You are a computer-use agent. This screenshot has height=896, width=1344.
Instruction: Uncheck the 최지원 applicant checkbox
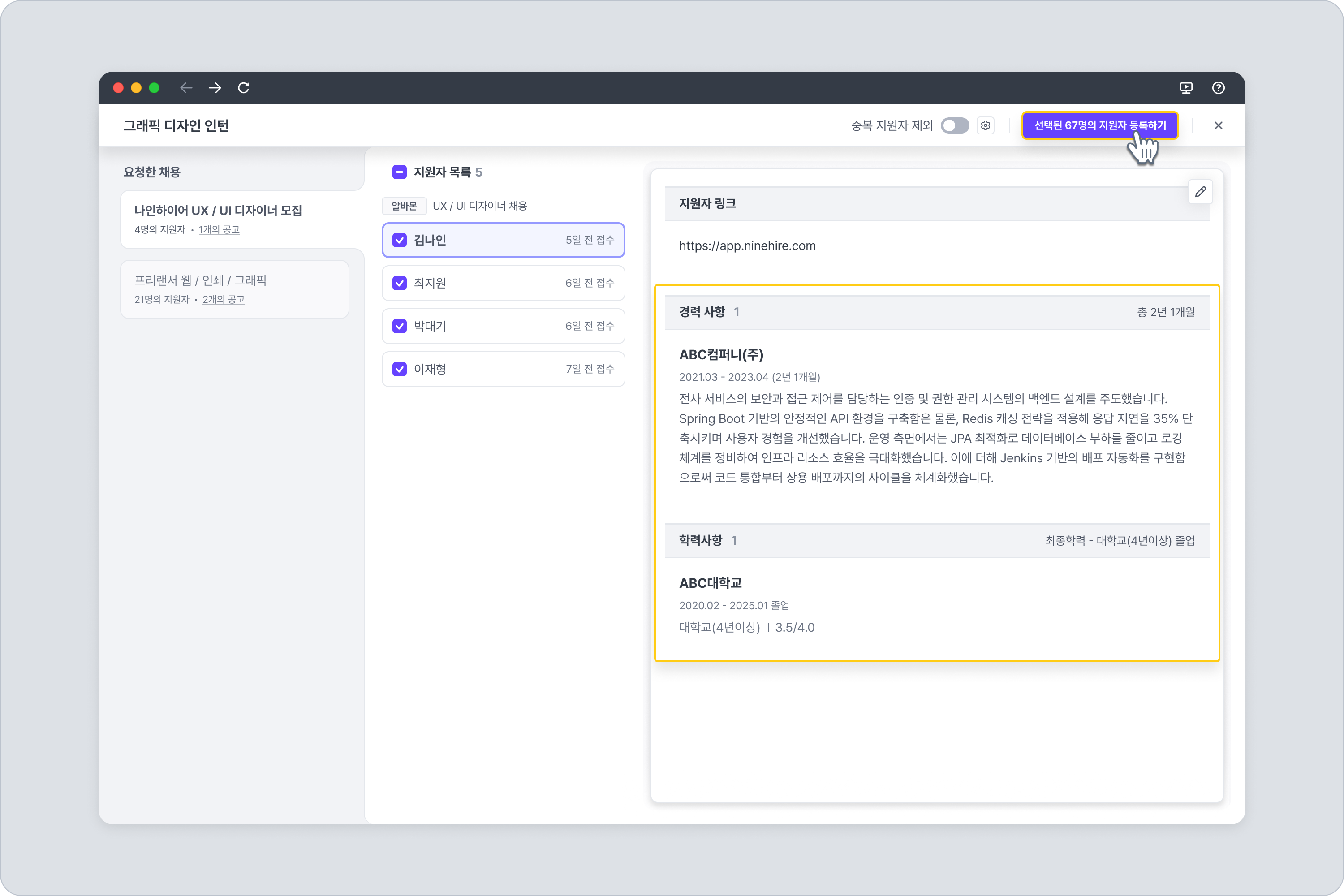click(400, 283)
